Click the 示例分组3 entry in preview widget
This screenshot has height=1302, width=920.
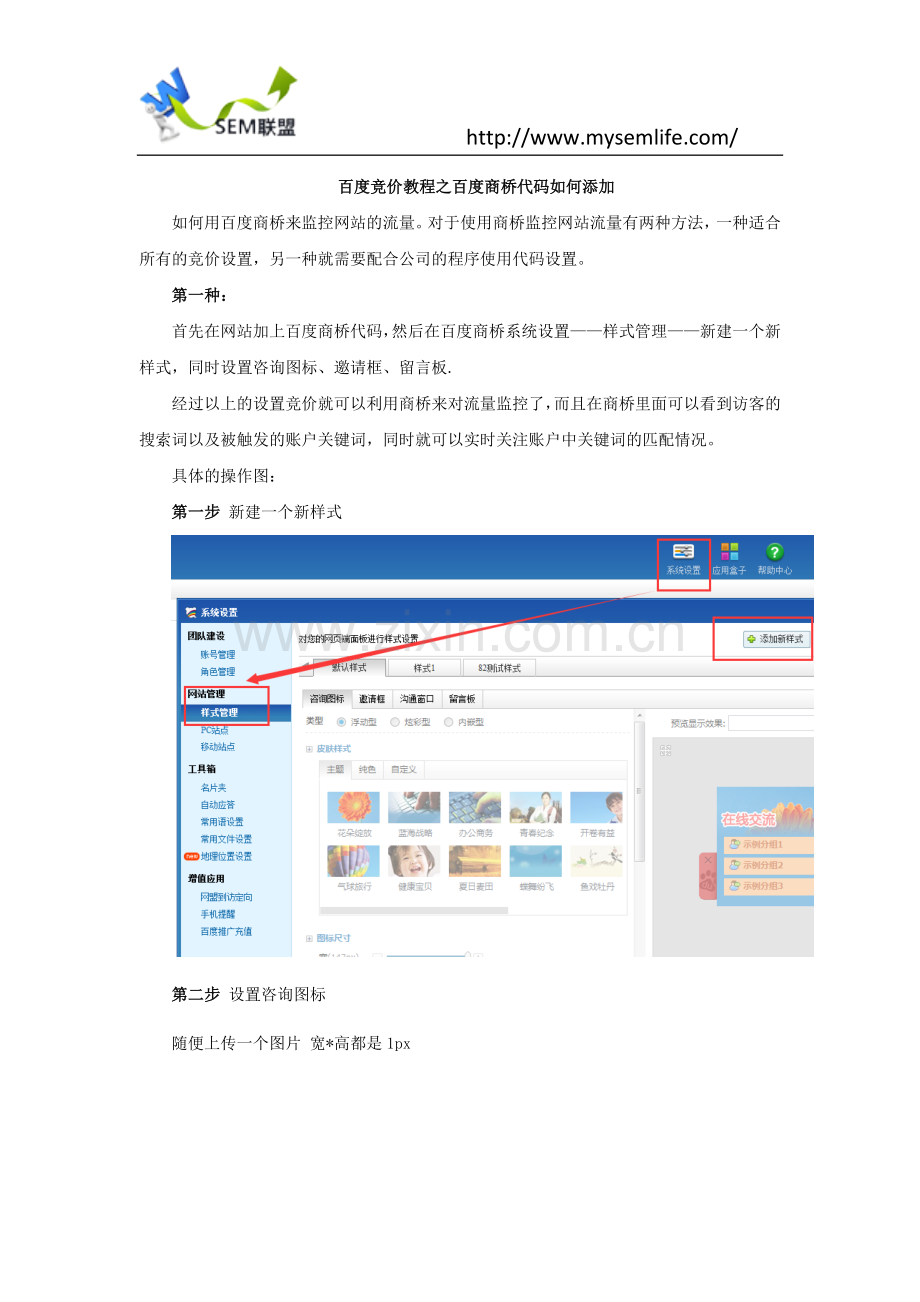(x=768, y=886)
